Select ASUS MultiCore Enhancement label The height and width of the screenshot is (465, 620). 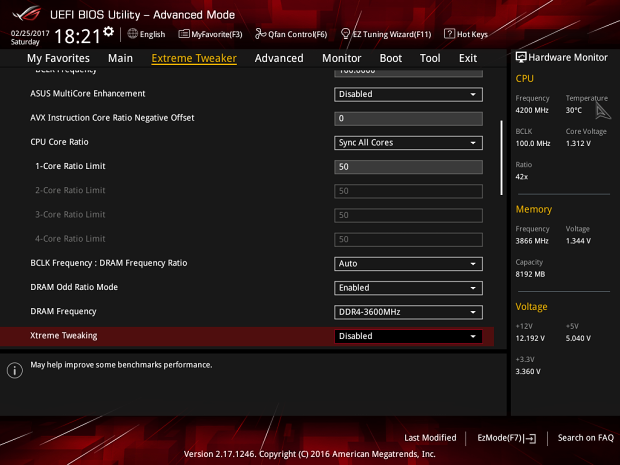88,94
